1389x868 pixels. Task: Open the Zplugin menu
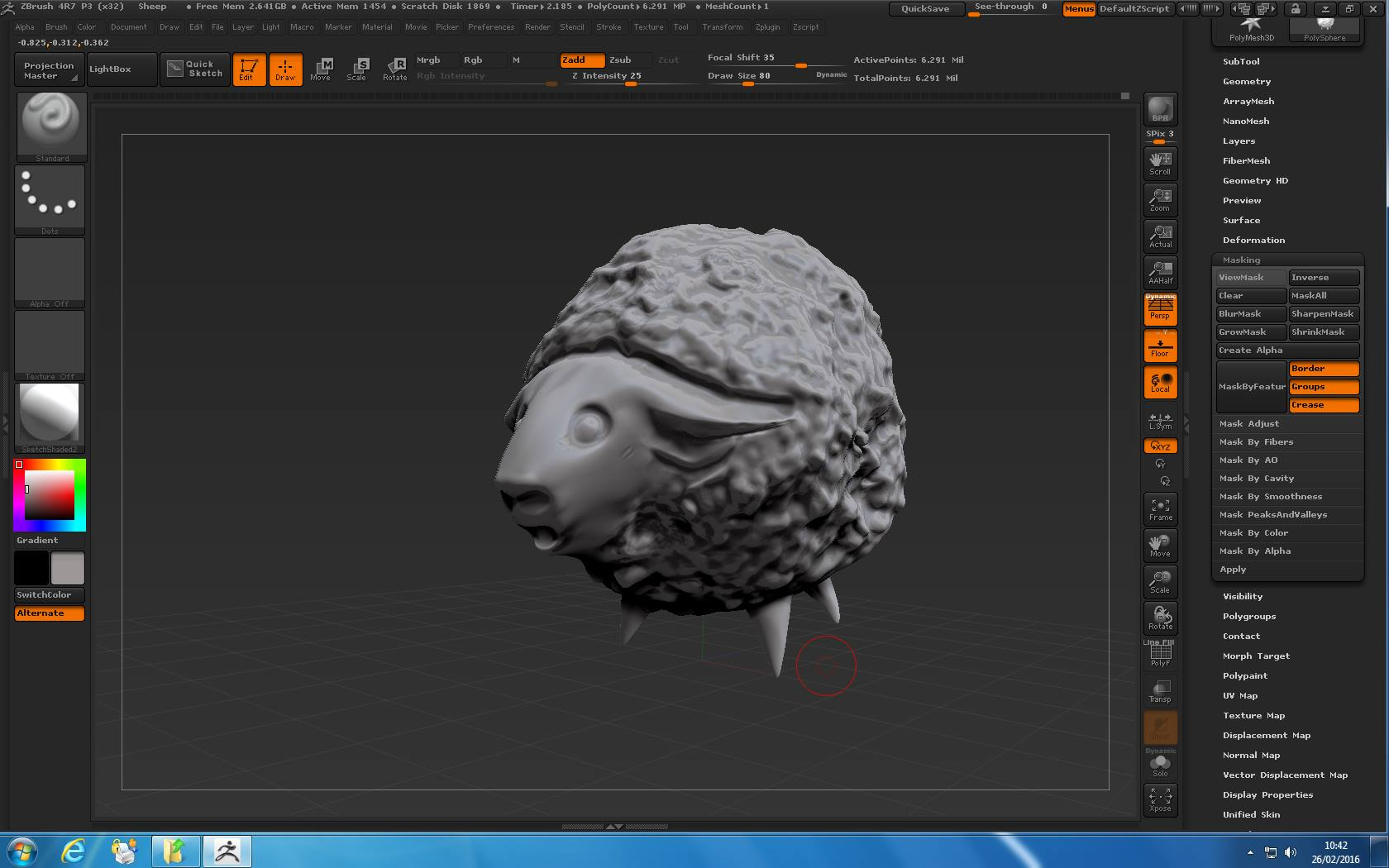(x=767, y=27)
